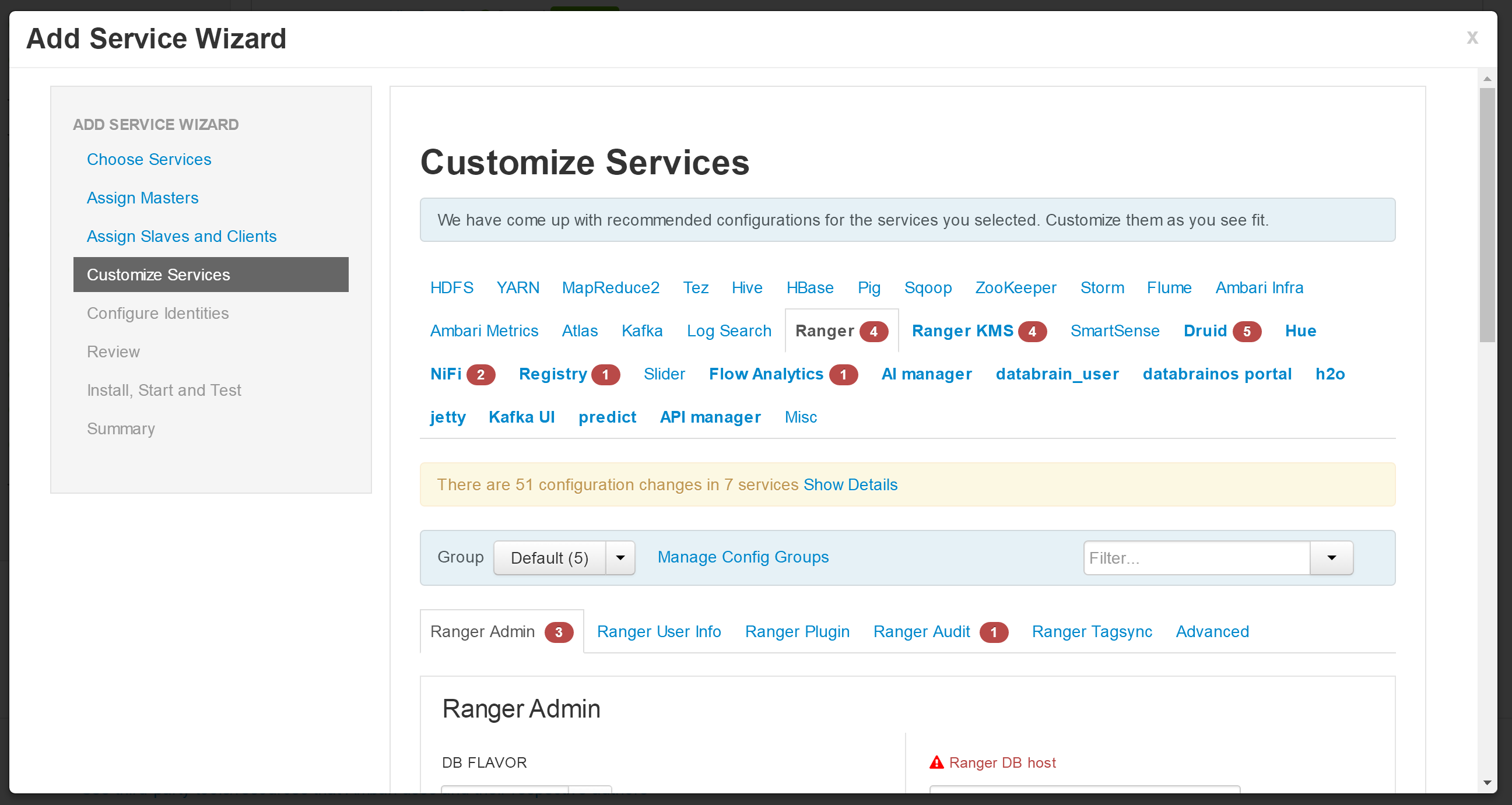This screenshot has width=1512, height=805.
Task: Select the Kafka UI service tab
Action: [x=521, y=417]
